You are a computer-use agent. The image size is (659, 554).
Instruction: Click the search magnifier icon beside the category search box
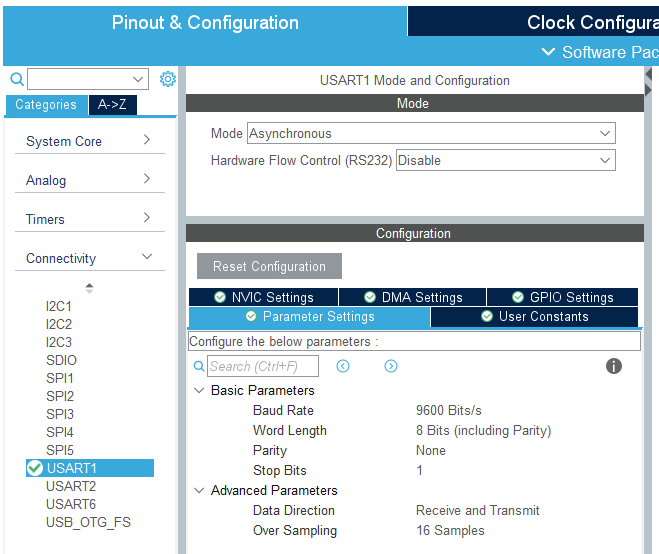[17, 79]
